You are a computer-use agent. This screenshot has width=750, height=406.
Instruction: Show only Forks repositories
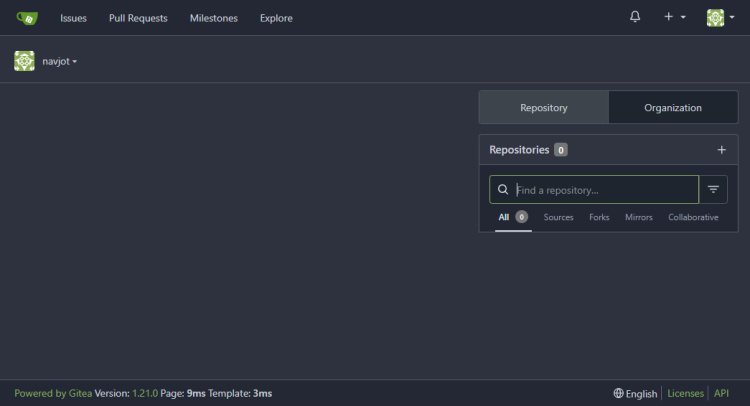pyautogui.click(x=599, y=217)
